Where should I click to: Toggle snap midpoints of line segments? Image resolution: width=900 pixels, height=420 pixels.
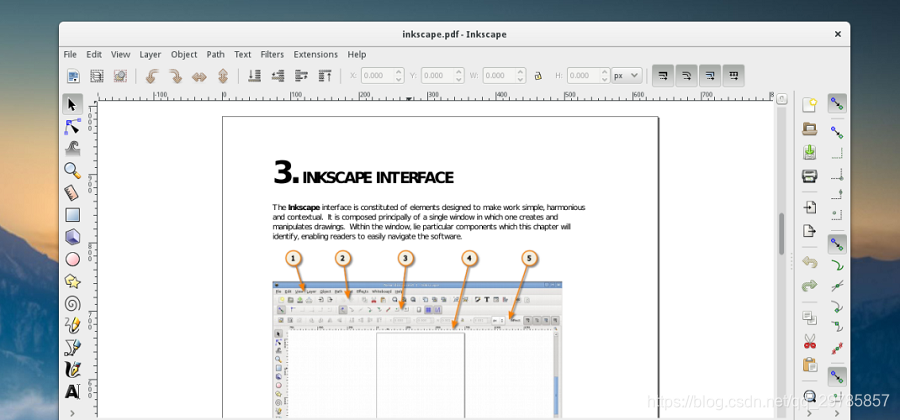point(837,348)
